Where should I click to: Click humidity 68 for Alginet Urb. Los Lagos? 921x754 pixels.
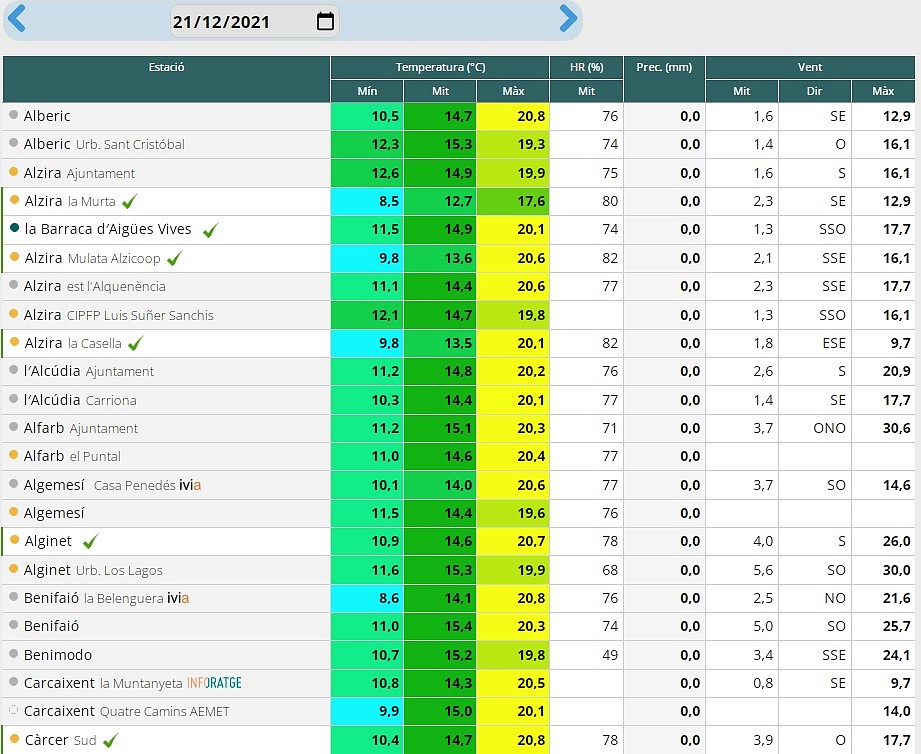pyautogui.click(x=610, y=570)
